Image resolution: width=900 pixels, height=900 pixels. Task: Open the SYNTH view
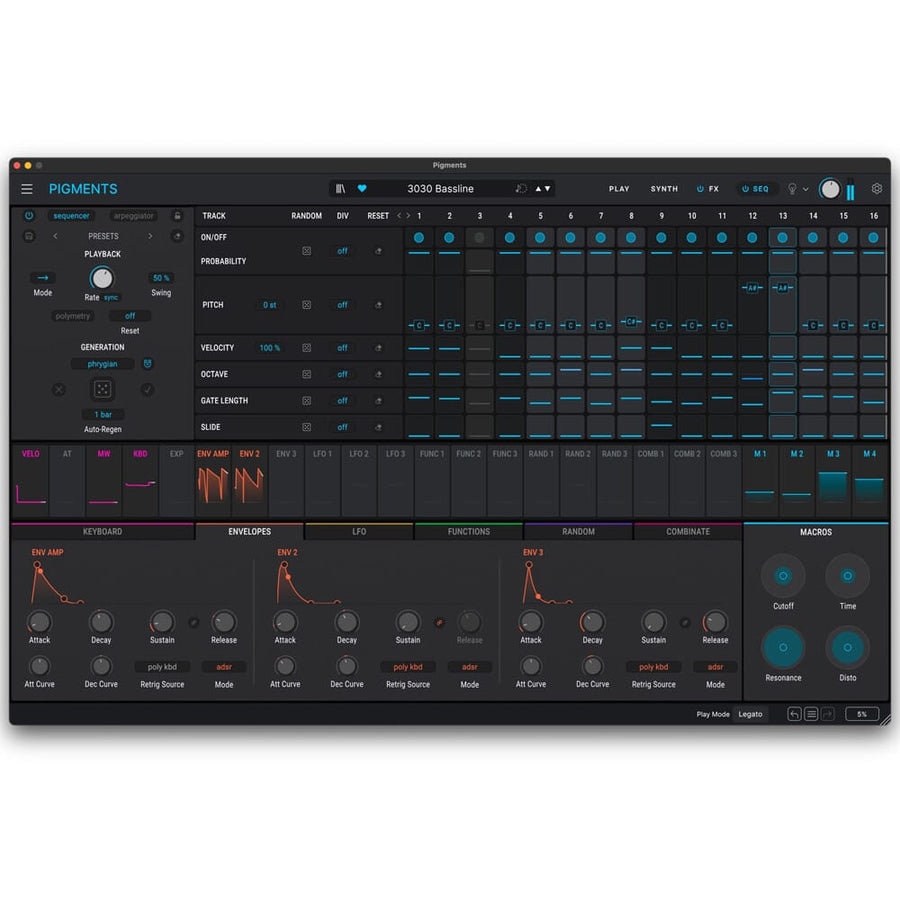point(664,189)
